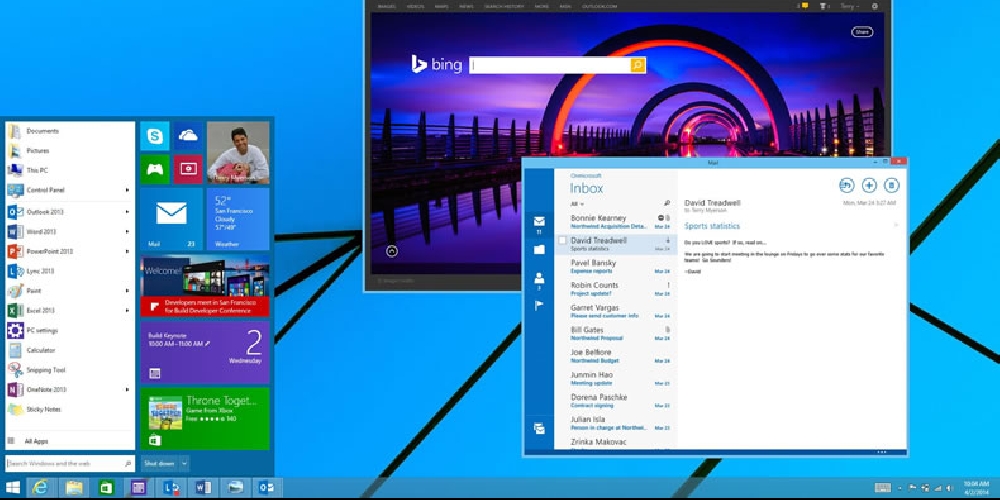Open the green Throne Together Store tile

click(x=205, y=418)
